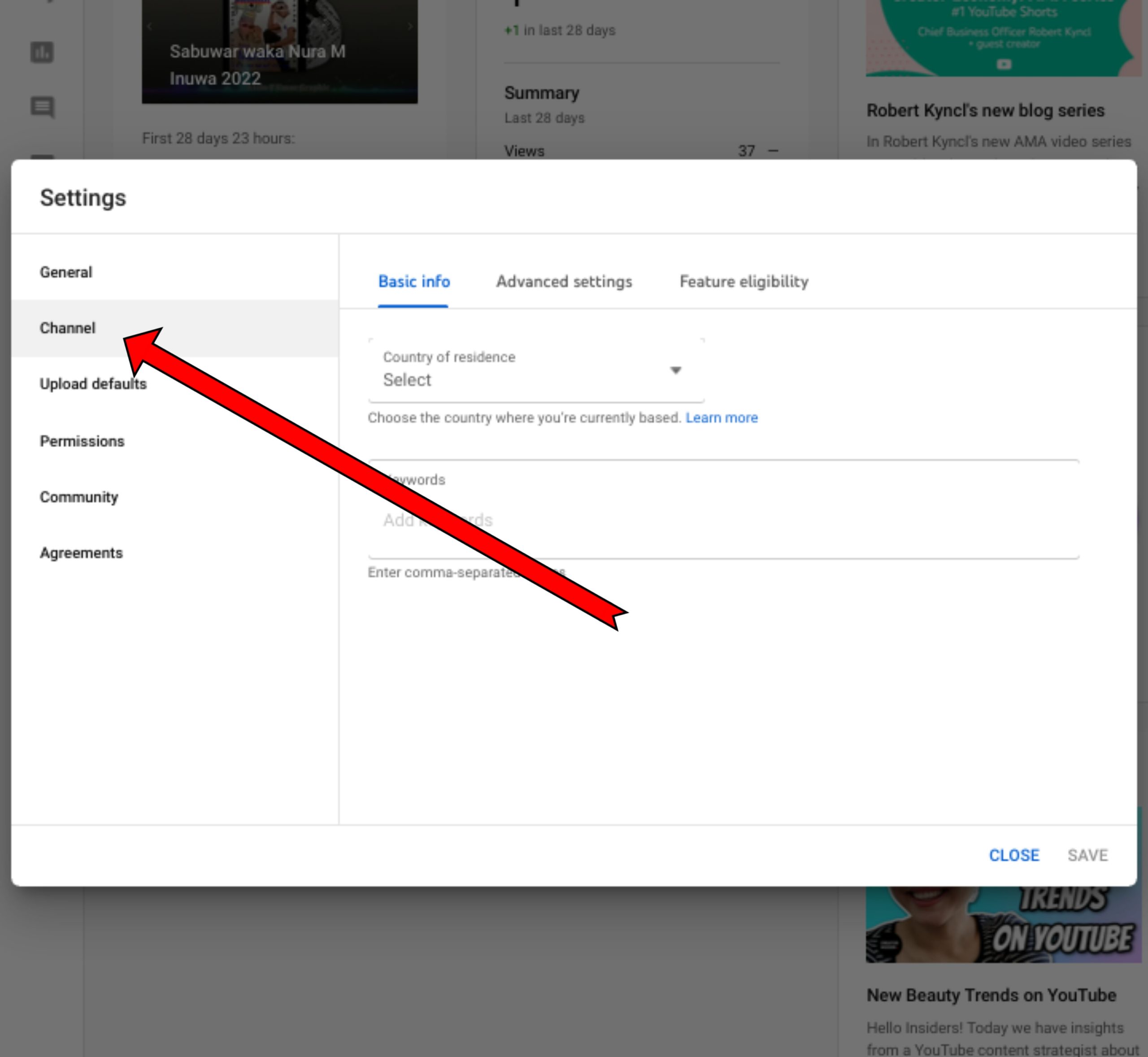
Task: Open the Feature eligibility tab
Action: pyautogui.click(x=744, y=282)
